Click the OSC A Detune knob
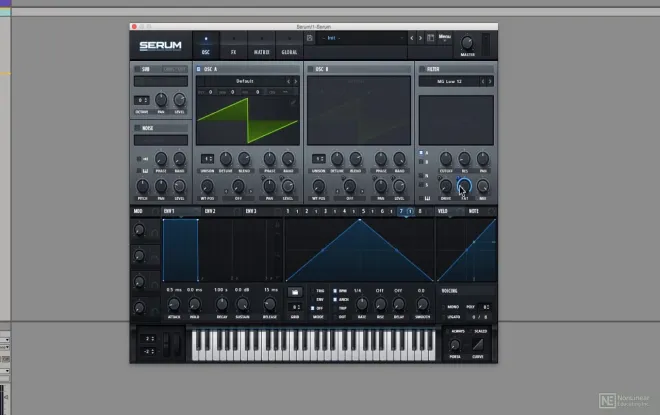Screen dimensions: 660x415 (x=226, y=159)
